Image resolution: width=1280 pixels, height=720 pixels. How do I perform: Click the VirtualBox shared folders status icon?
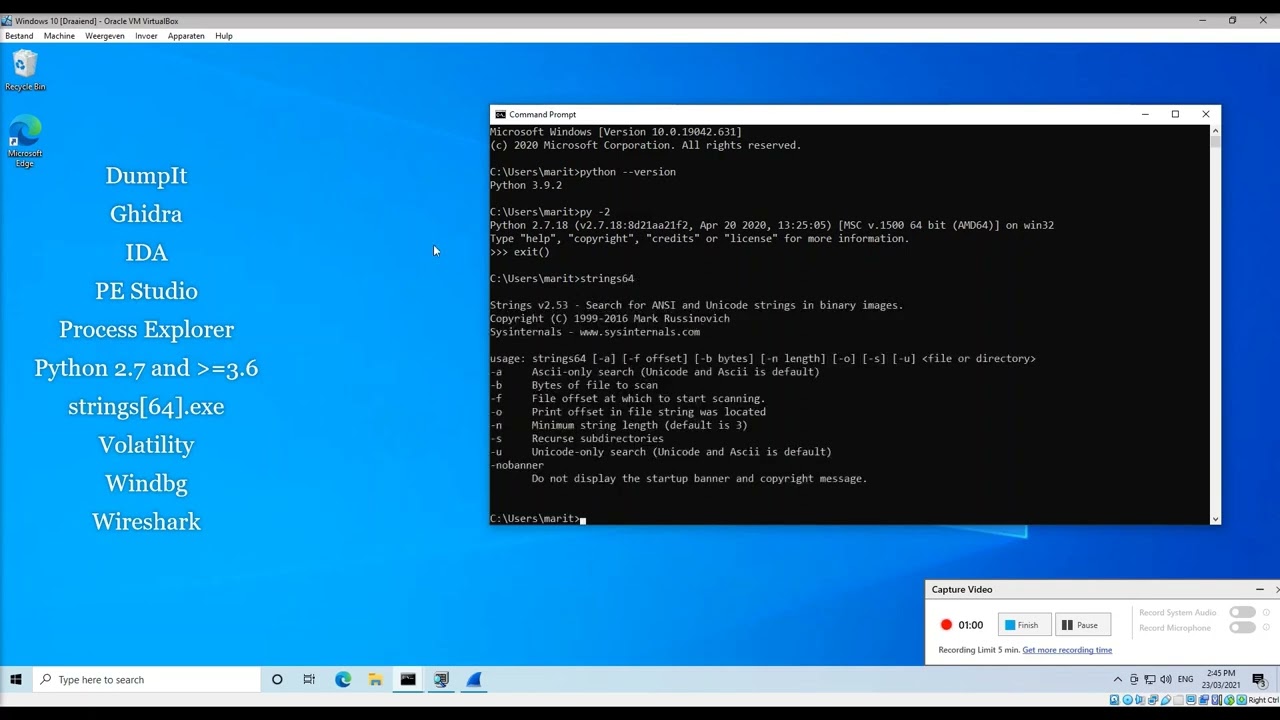[1178, 700]
